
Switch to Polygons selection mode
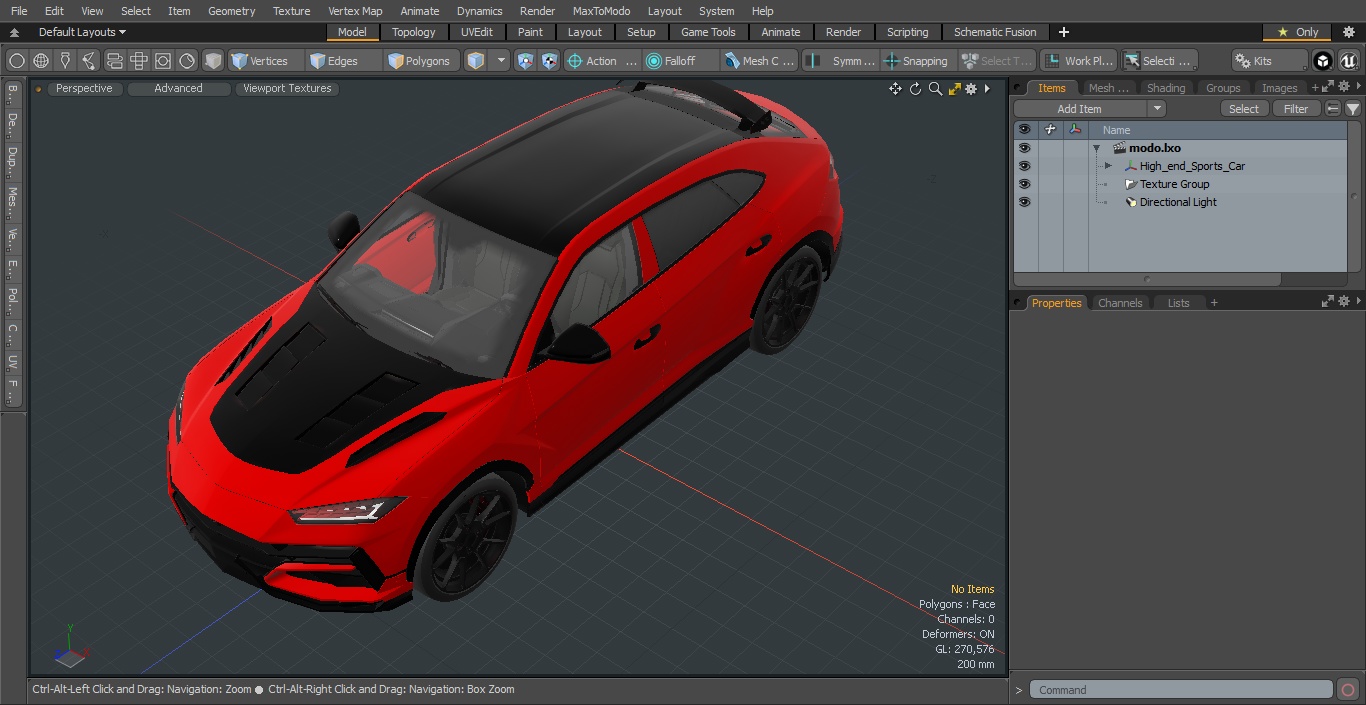(423, 61)
